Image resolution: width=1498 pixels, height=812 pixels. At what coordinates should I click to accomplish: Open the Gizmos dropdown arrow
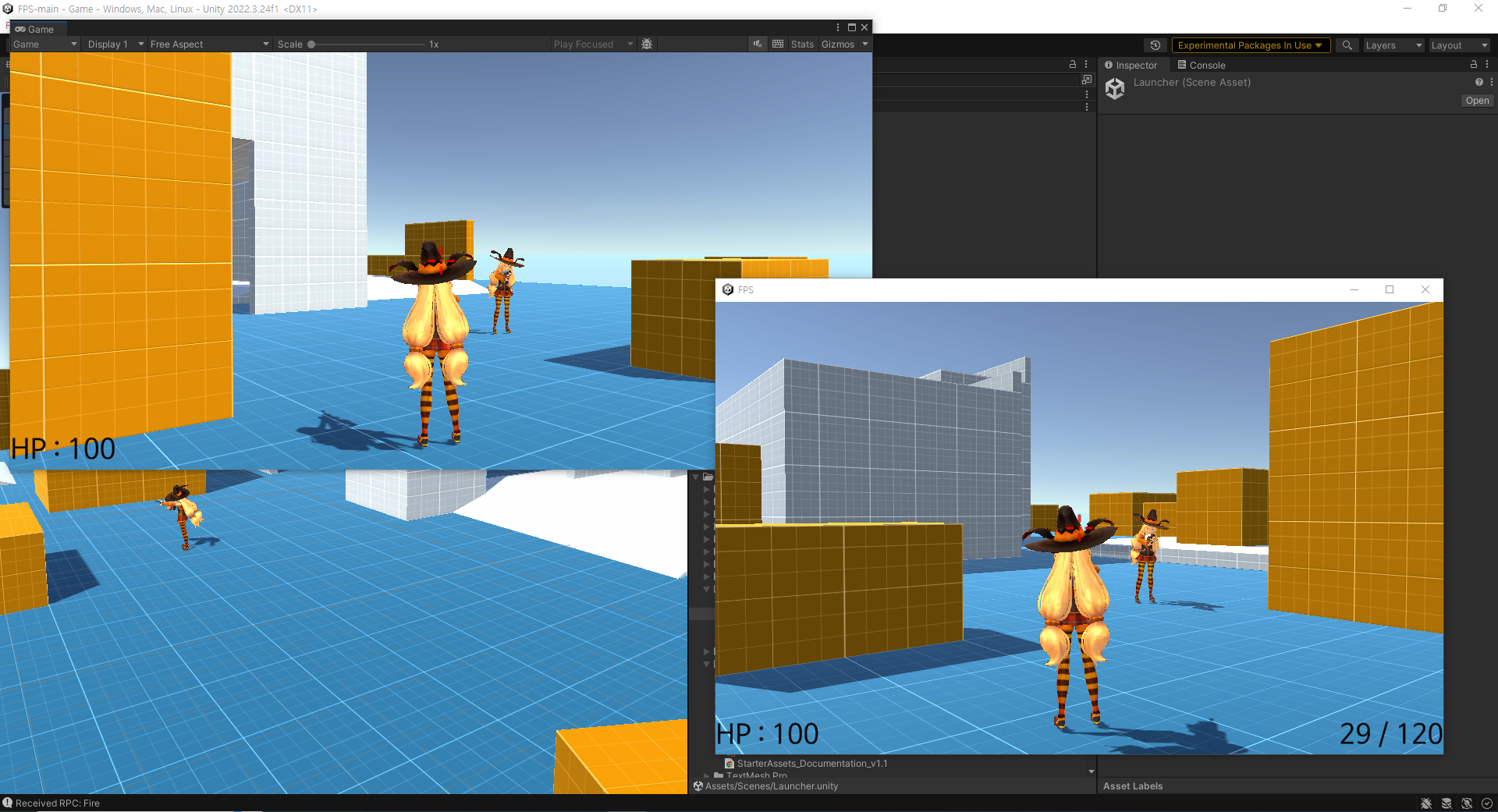[865, 44]
